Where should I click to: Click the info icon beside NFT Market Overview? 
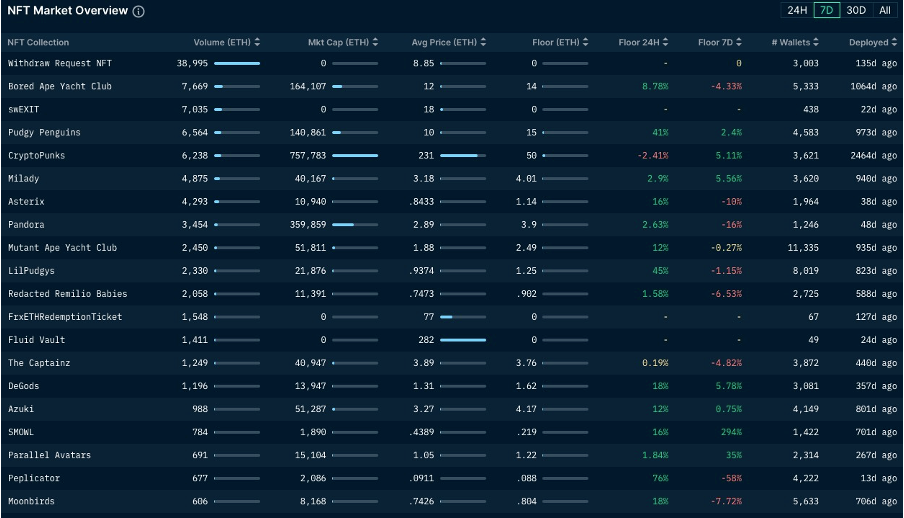[x=139, y=12]
